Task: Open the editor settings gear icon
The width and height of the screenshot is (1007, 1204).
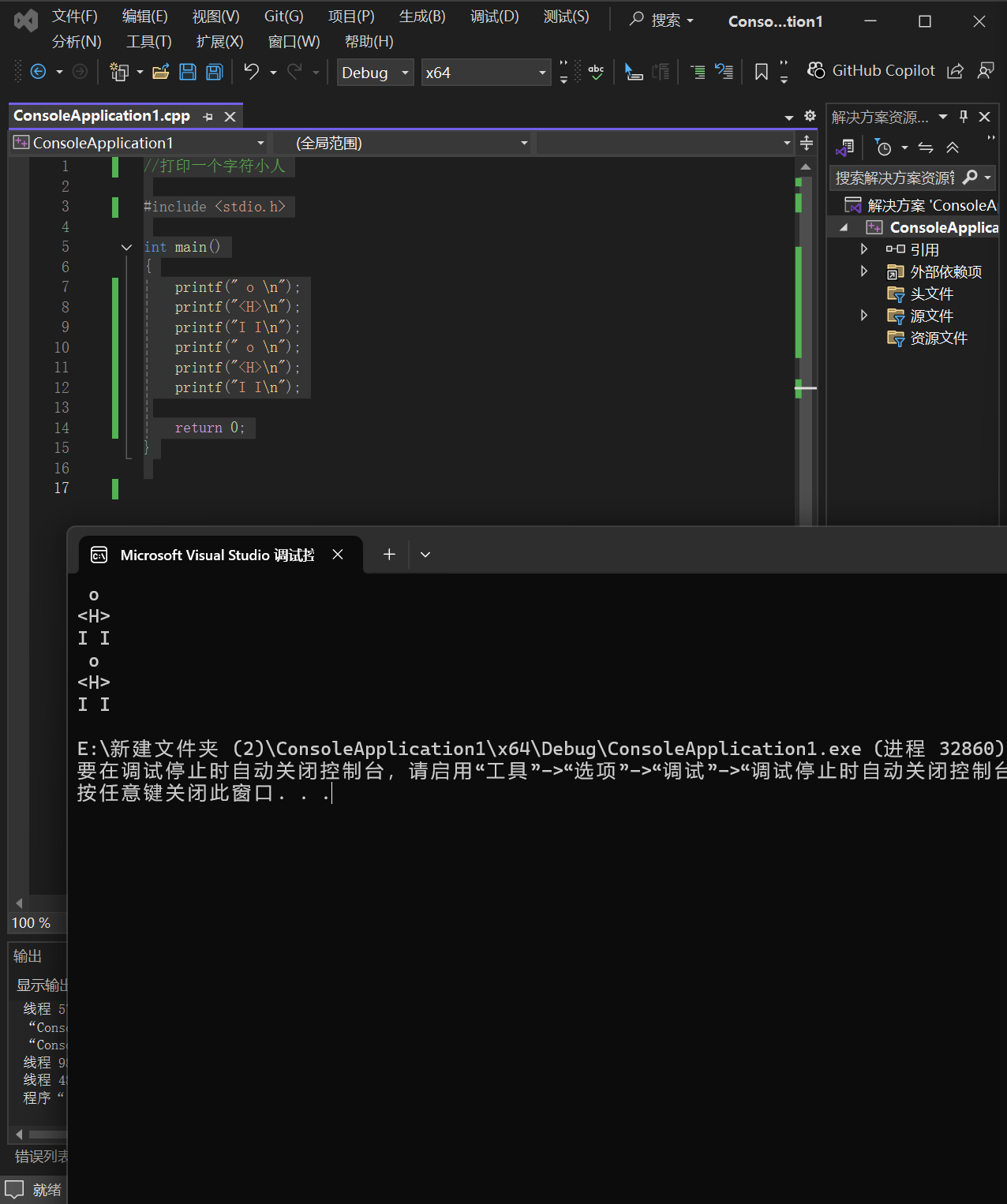Action: coord(810,116)
